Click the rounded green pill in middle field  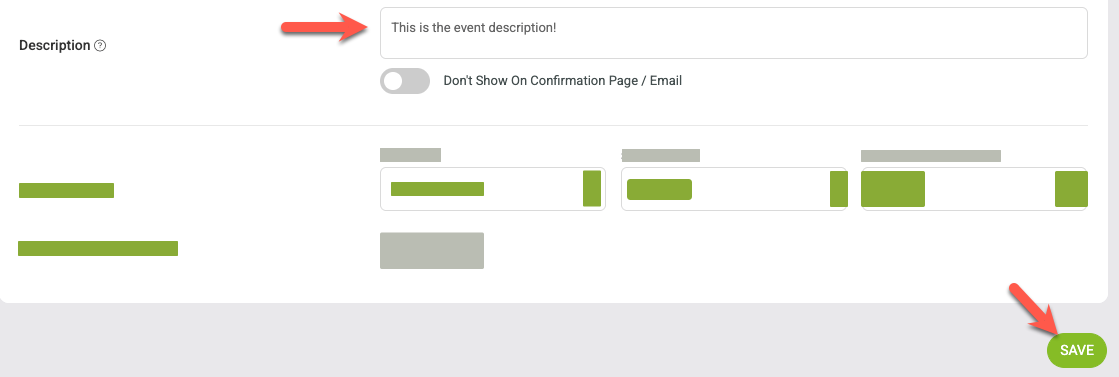pyautogui.click(x=659, y=189)
